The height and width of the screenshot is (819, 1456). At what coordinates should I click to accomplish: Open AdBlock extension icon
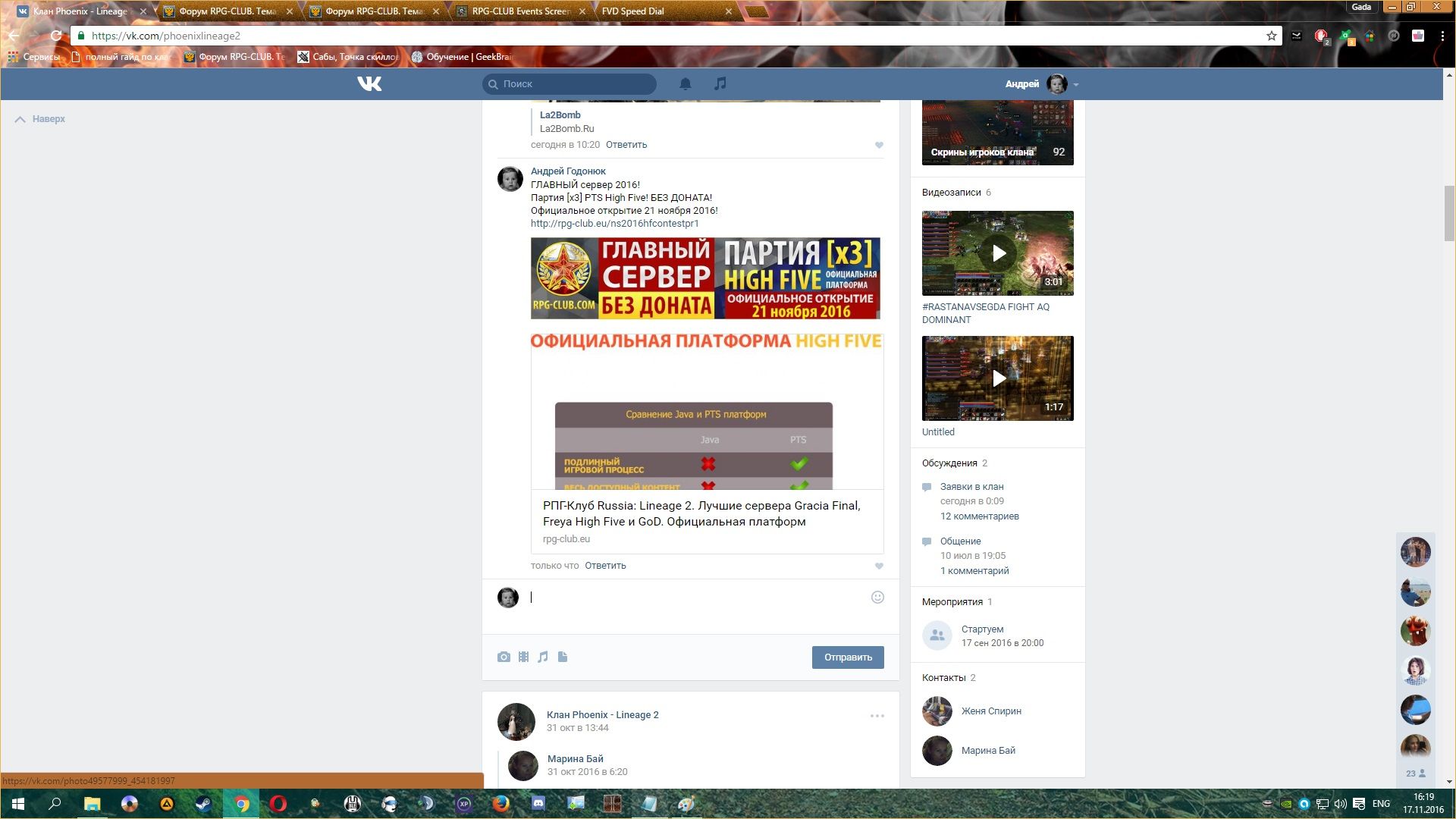click(1320, 36)
